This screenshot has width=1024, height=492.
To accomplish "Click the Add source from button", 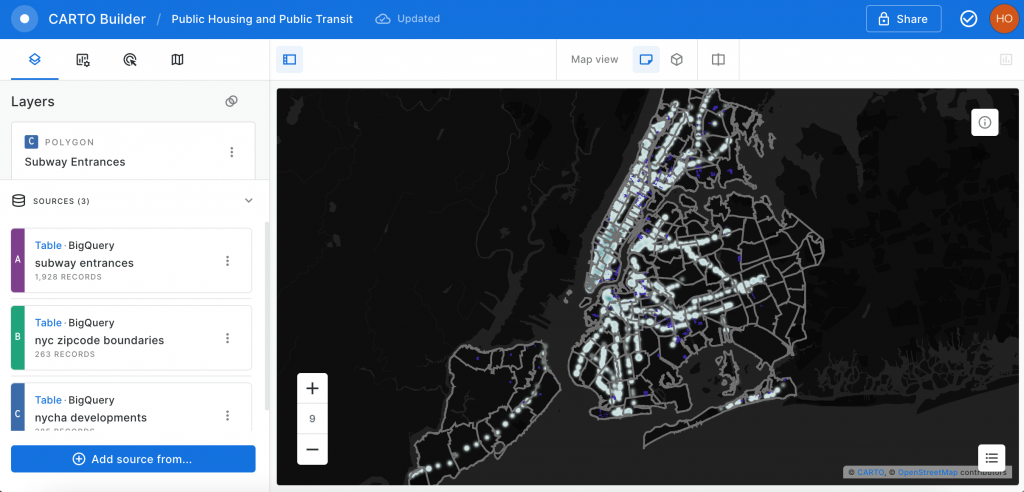I will [133, 459].
